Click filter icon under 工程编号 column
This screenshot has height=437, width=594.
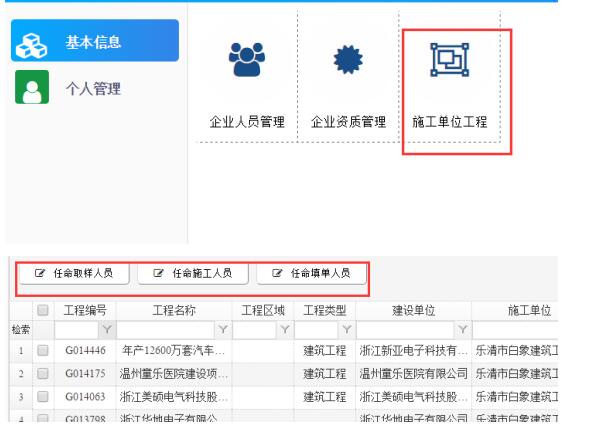pyautogui.click(x=107, y=329)
